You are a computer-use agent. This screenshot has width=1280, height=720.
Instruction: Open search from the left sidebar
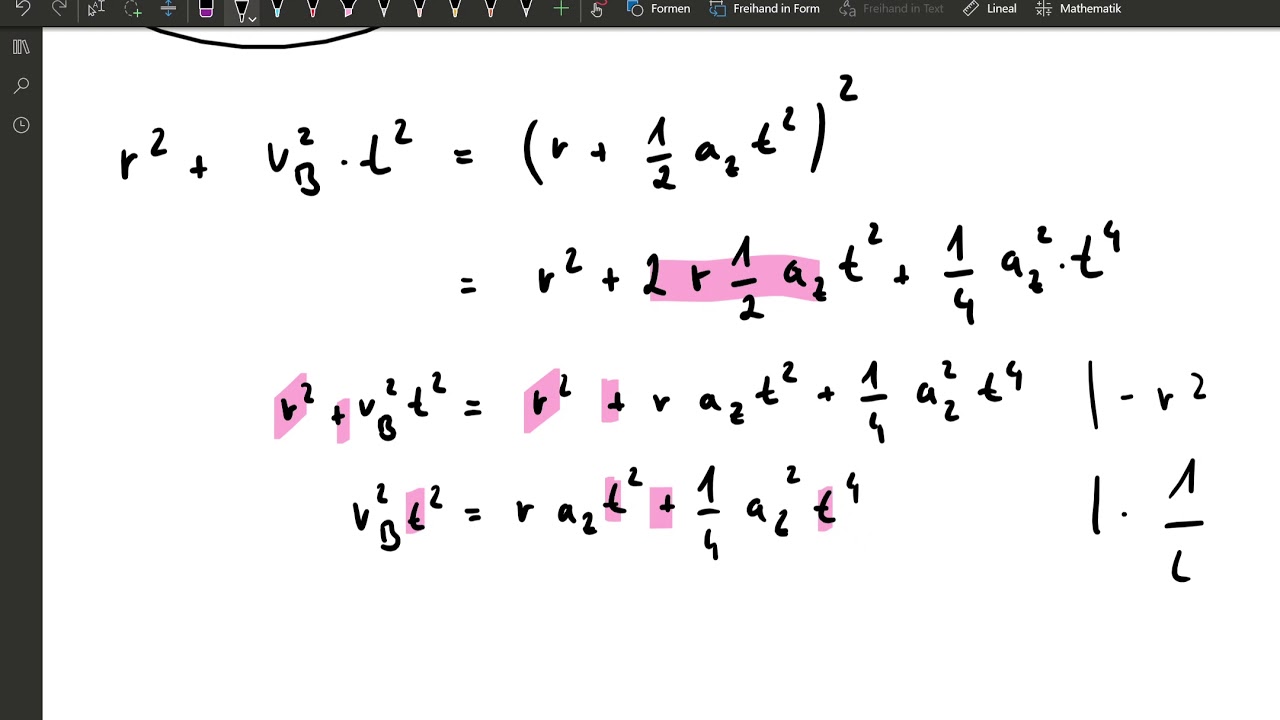(x=21, y=86)
